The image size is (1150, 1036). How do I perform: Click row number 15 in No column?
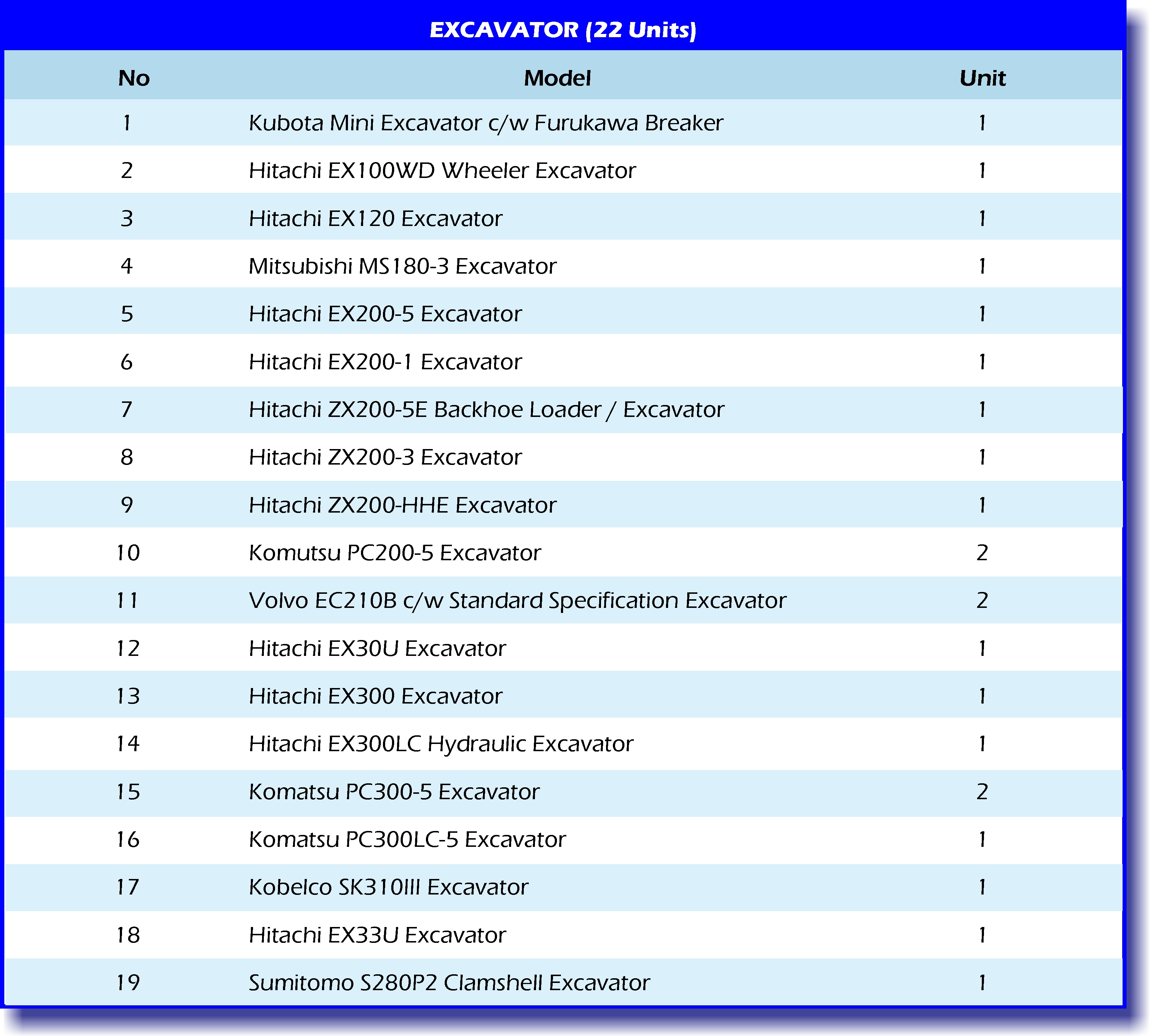click(x=128, y=792)
